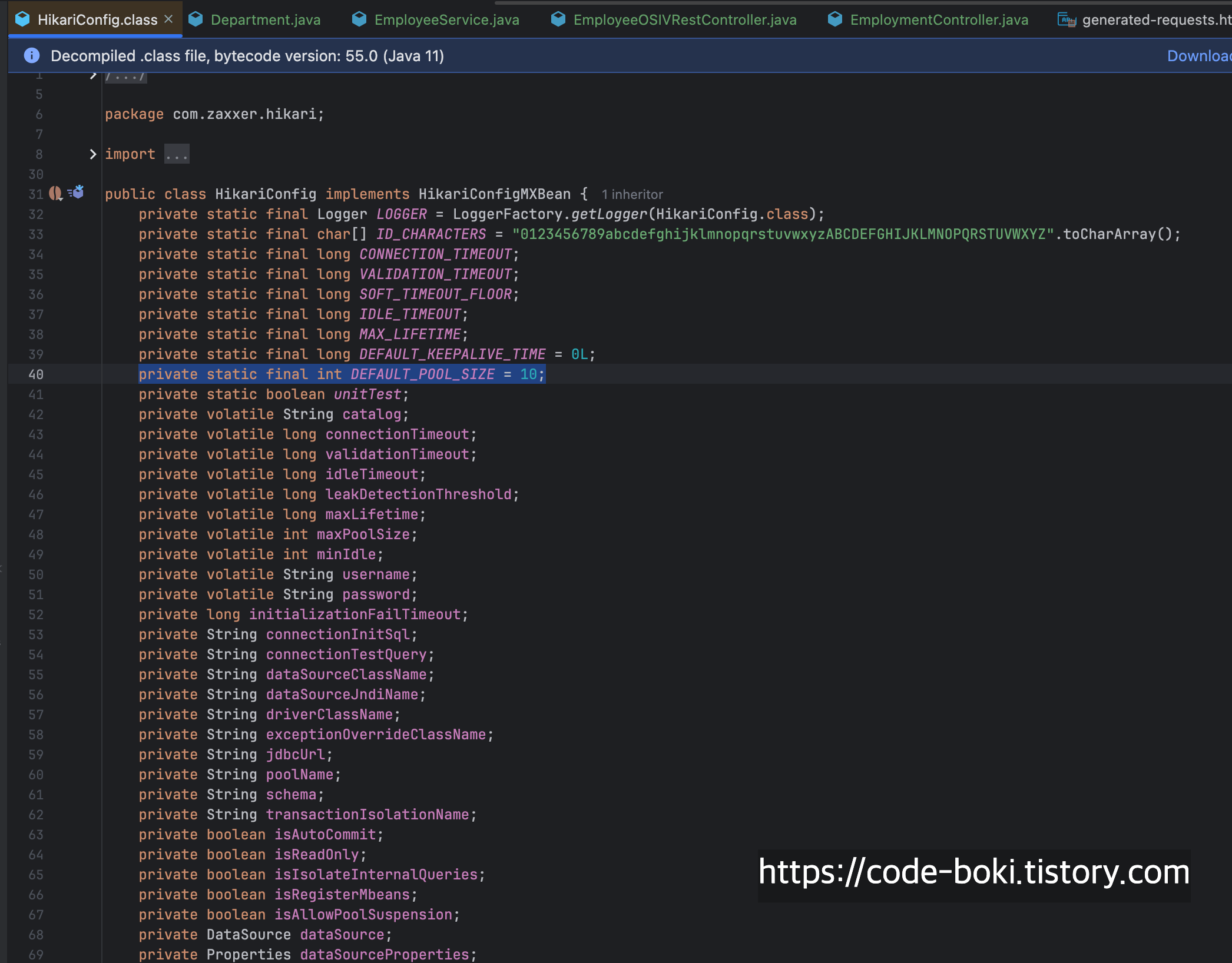Click the generated-requests HTTP file icon
The image size is (1232, 963).
click(x=1067, y=20)
